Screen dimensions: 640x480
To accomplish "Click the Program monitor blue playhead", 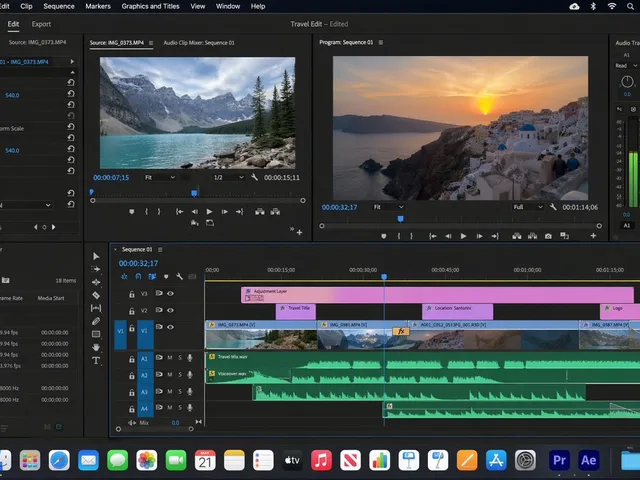I will tap(400, 219).
